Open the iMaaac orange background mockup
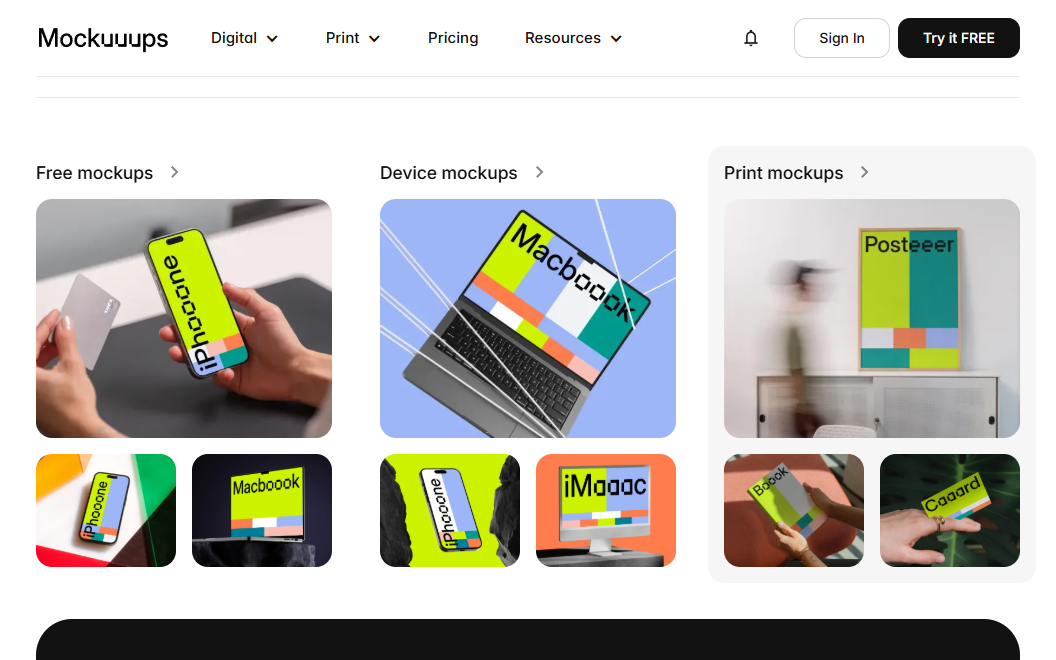Screen dimensions: 1056x660 (x=606, y=510)
